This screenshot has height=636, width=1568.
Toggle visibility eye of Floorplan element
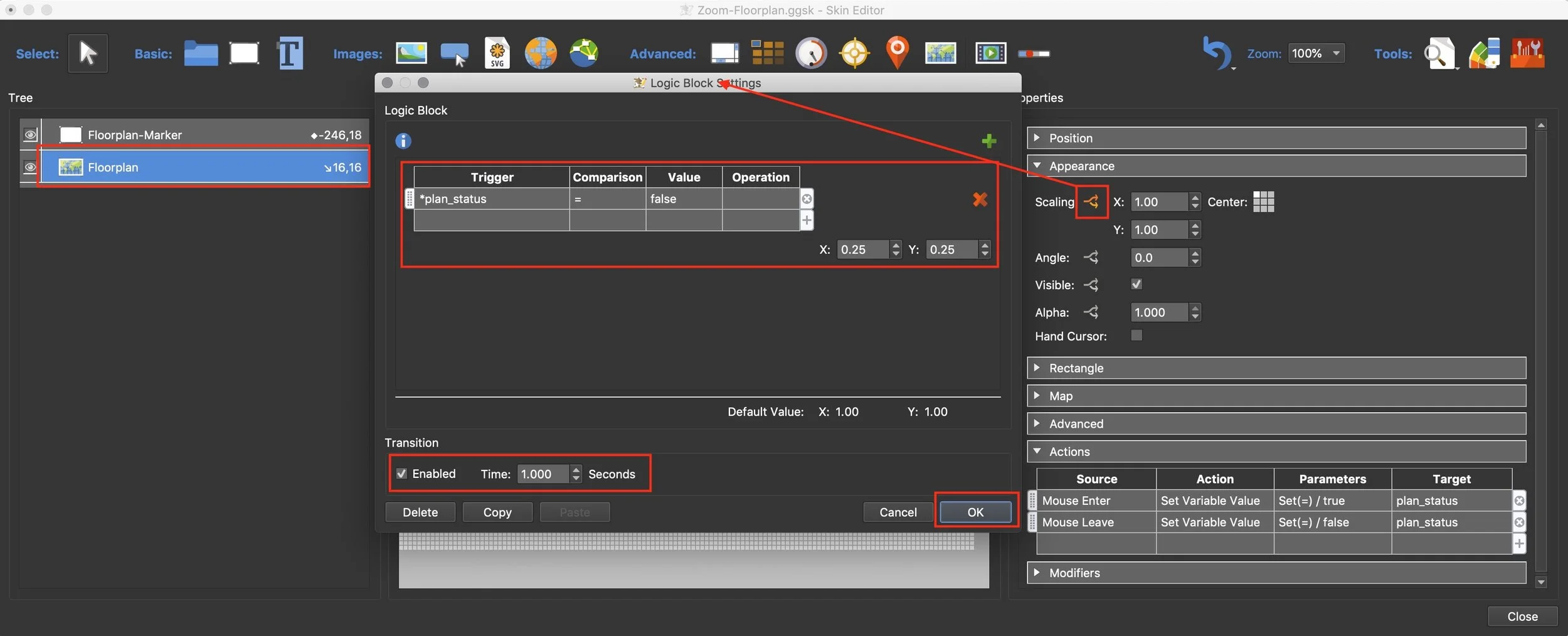30,167
